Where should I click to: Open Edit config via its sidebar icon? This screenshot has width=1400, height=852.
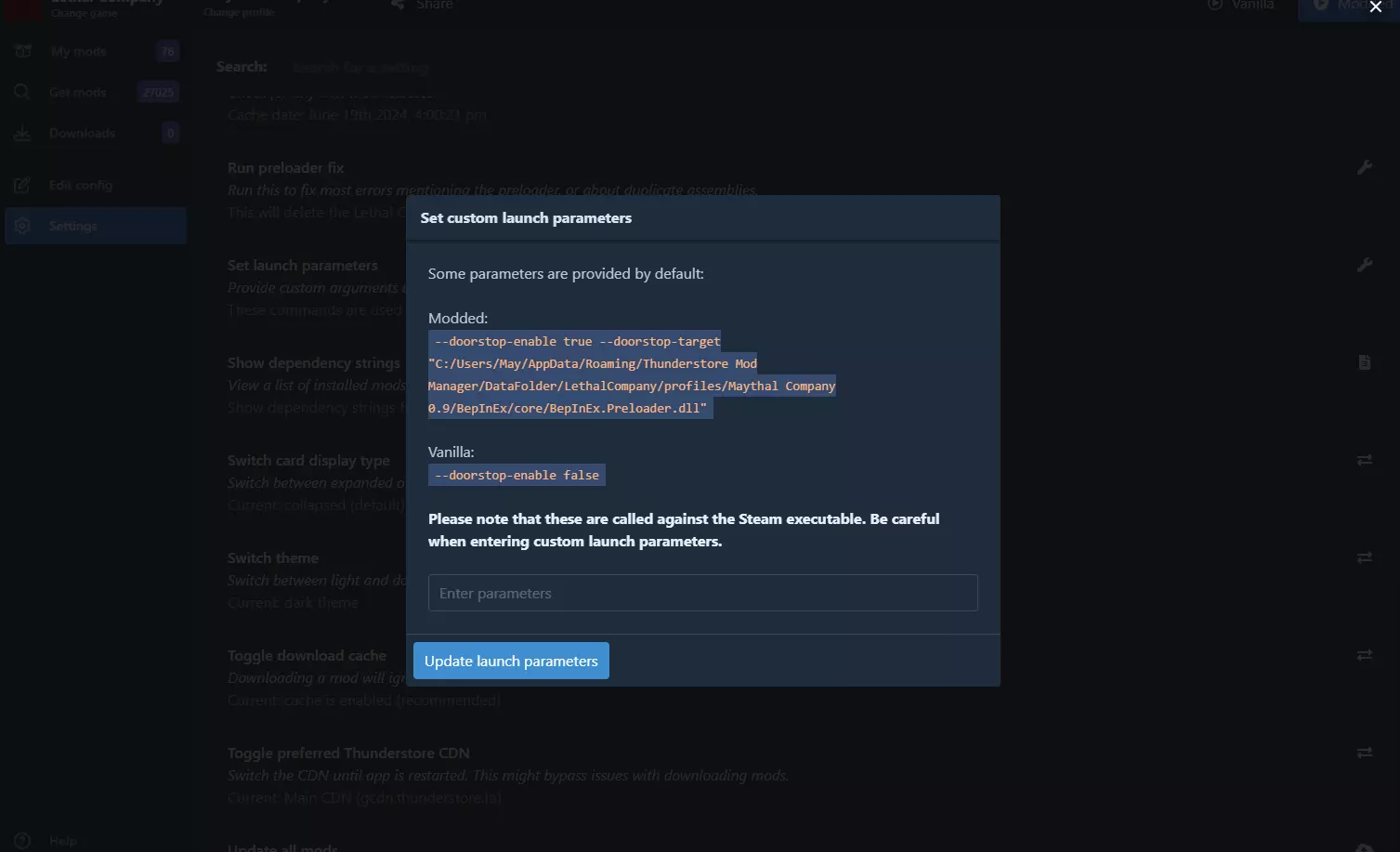pos(22,185)
